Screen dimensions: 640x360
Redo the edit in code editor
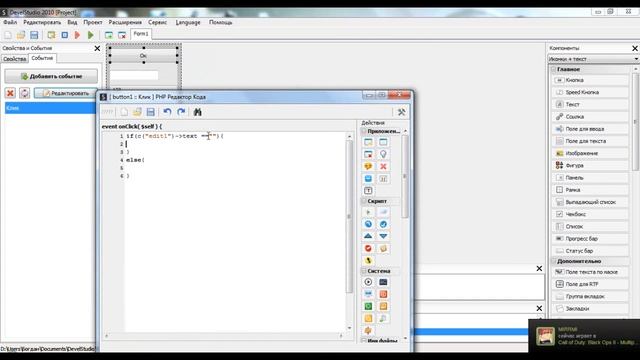click(x=181, y=112)
